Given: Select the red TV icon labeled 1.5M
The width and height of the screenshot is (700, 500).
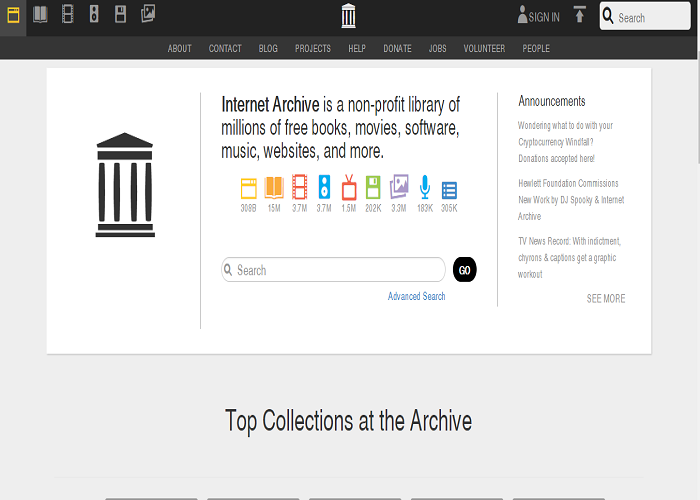Looking at the screenshot, I should [349, 187].
